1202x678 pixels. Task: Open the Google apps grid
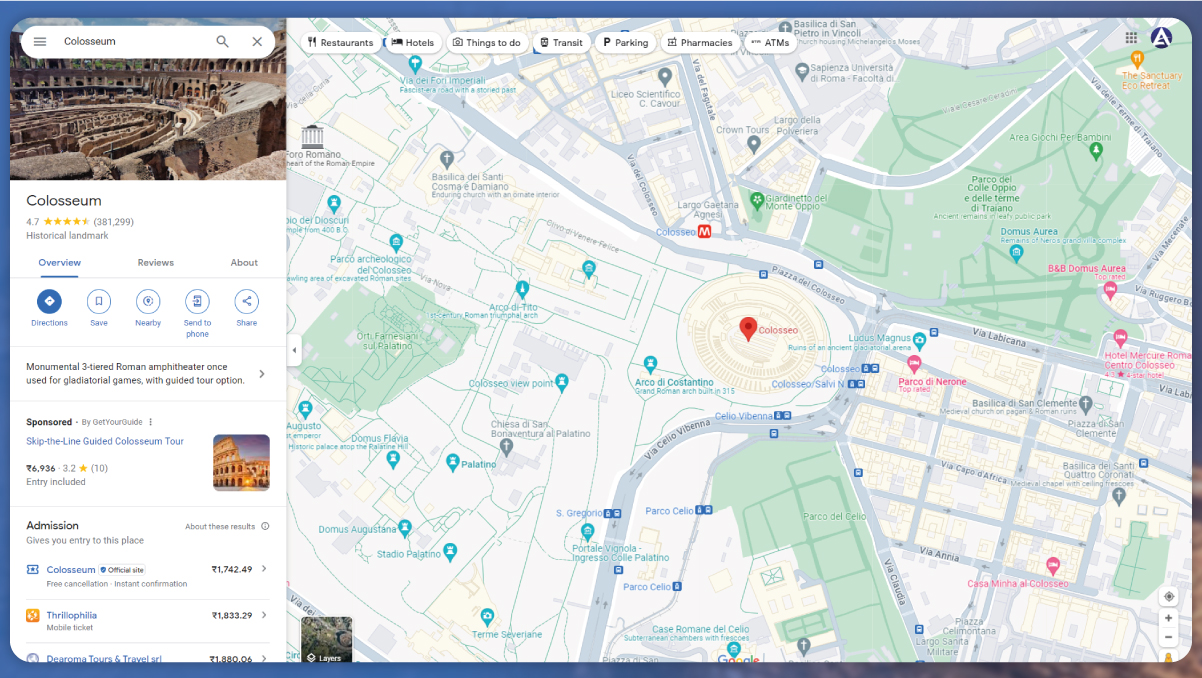pos(1131,38)
